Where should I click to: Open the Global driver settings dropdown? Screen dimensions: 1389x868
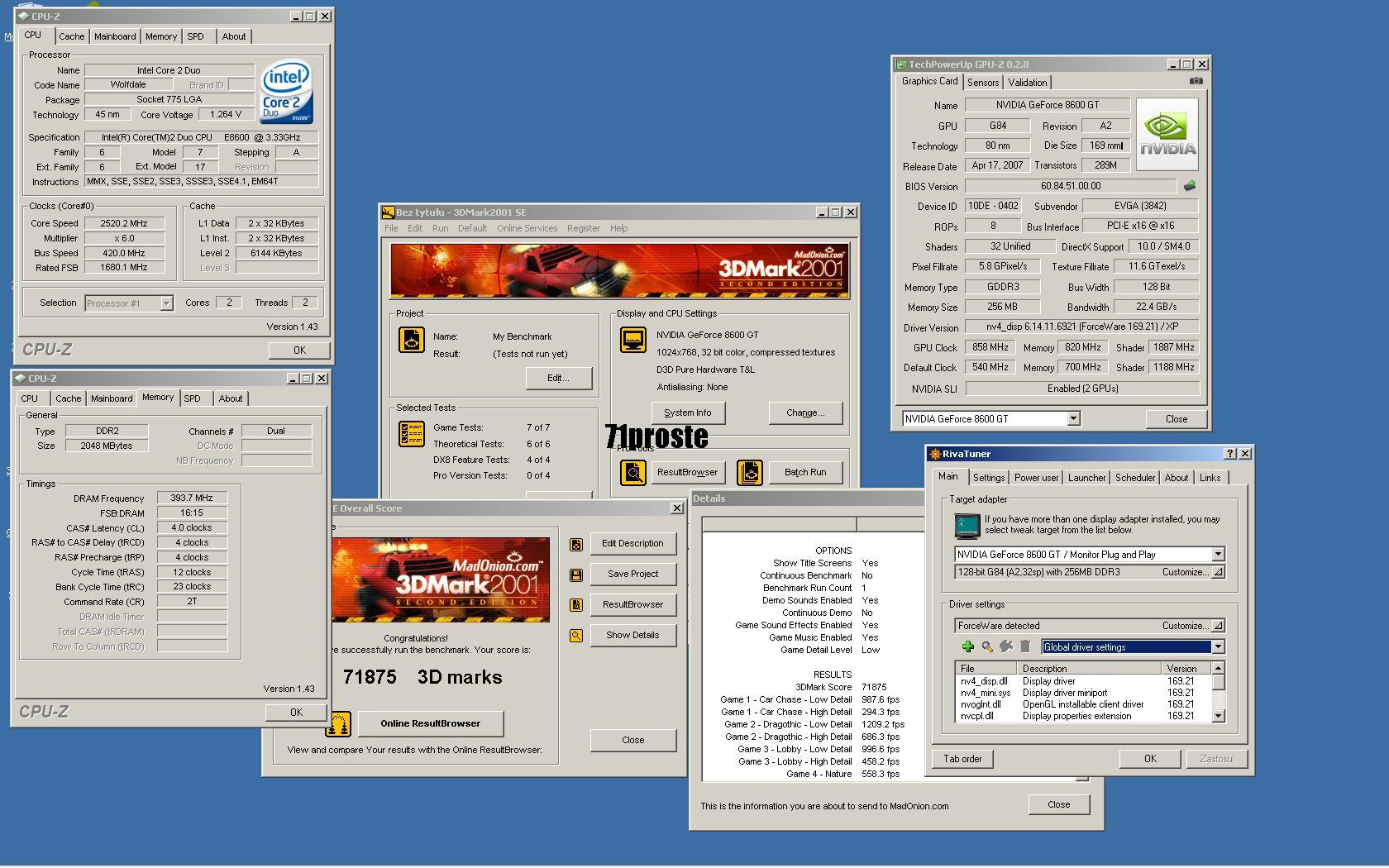(x=1218, y=647)
